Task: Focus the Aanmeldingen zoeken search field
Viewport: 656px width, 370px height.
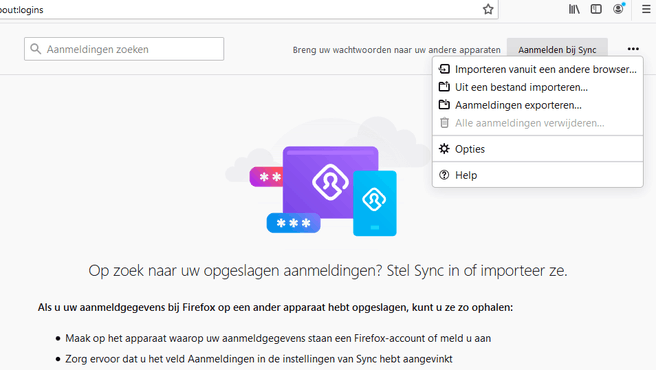Action: pyautogui.click(x=124, y=49)
